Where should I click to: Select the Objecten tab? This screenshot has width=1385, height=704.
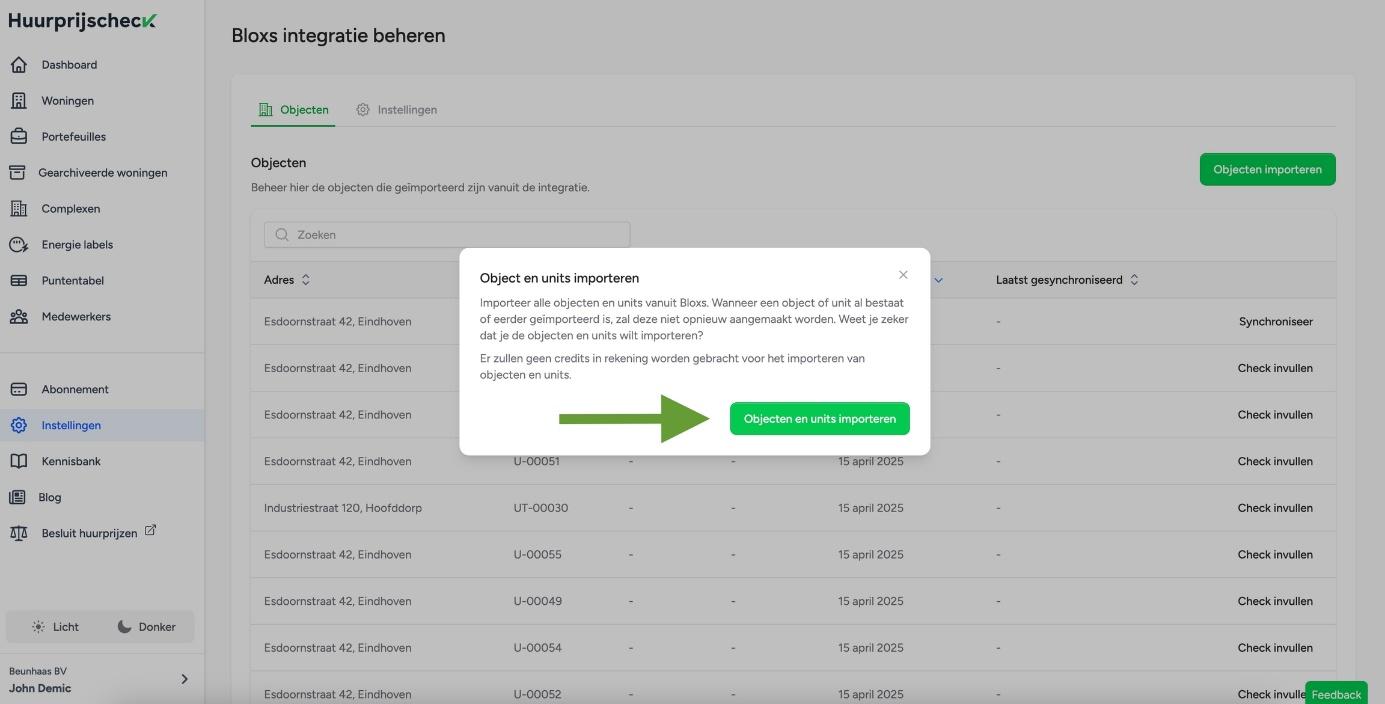(x=294, y=110)
